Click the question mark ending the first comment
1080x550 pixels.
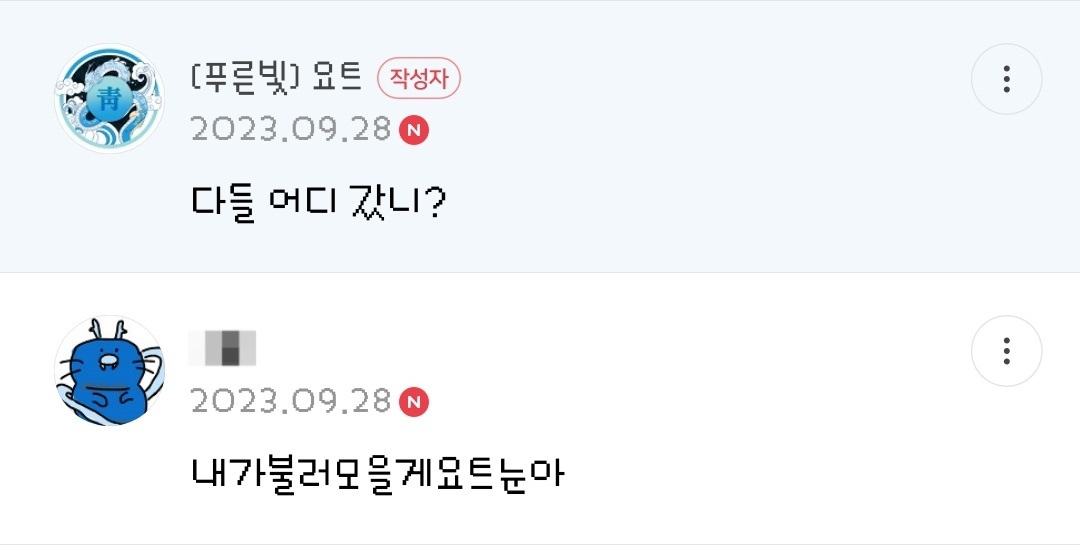point(435,203)
